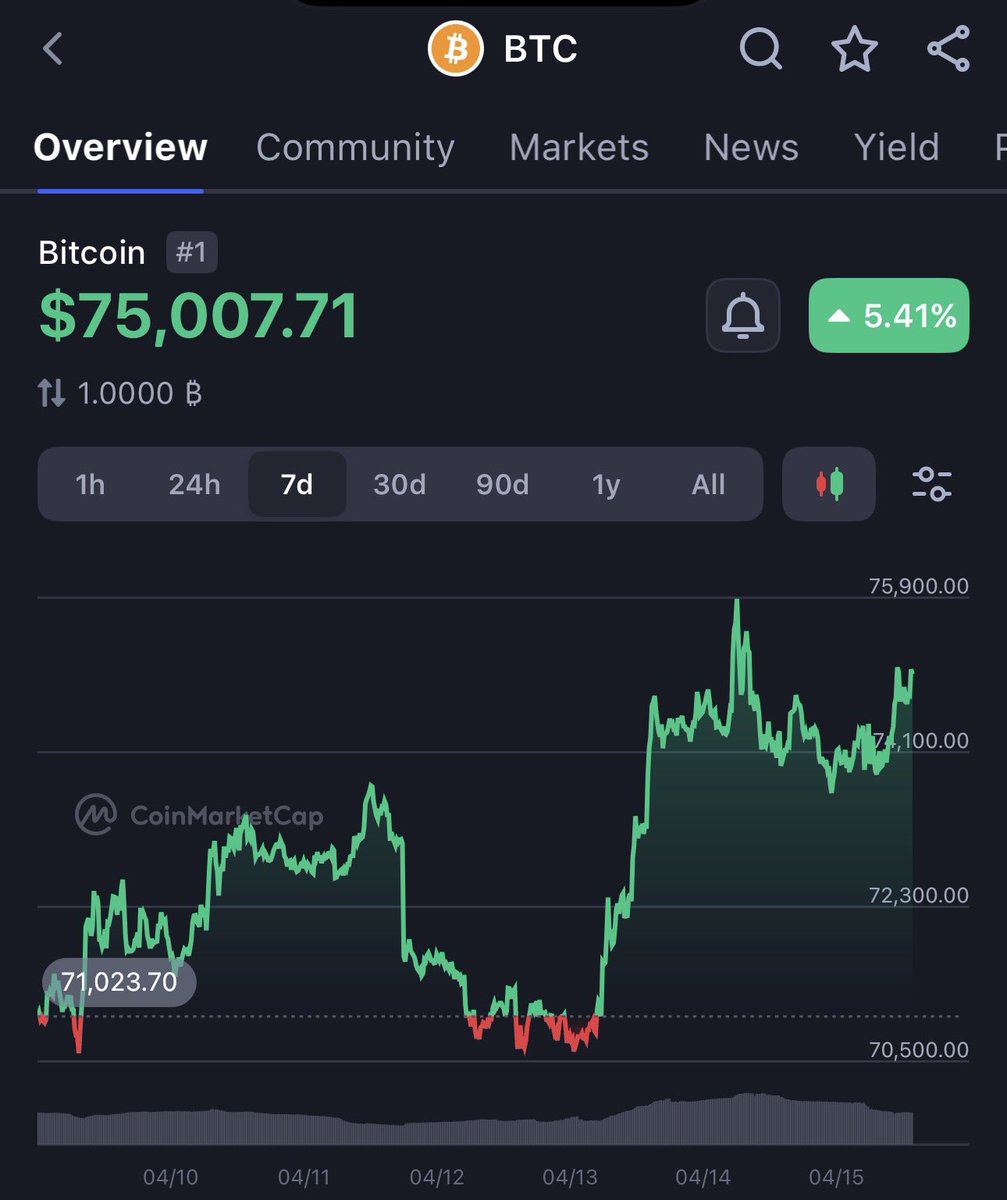Tap the 75,900.00 axis label
Screen dimensions: 1007x1200
click(x=919, y=586)
